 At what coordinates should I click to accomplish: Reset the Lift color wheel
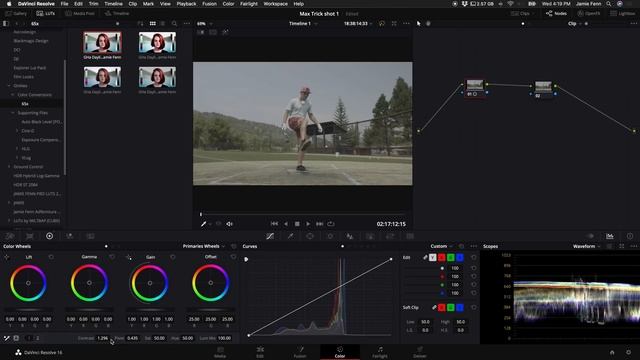[51, 257]
